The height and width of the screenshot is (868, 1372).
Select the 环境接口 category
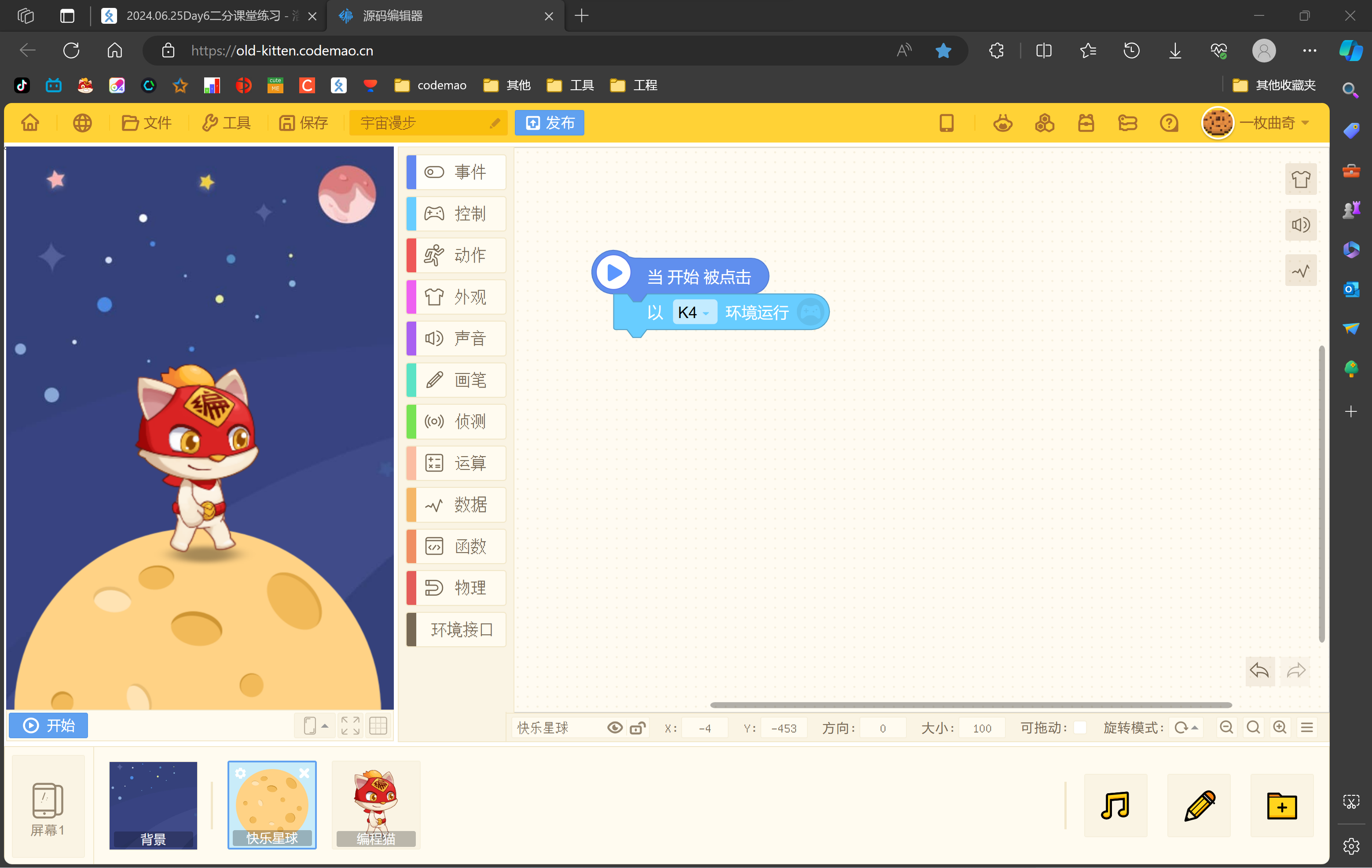(x=456, y=629)
